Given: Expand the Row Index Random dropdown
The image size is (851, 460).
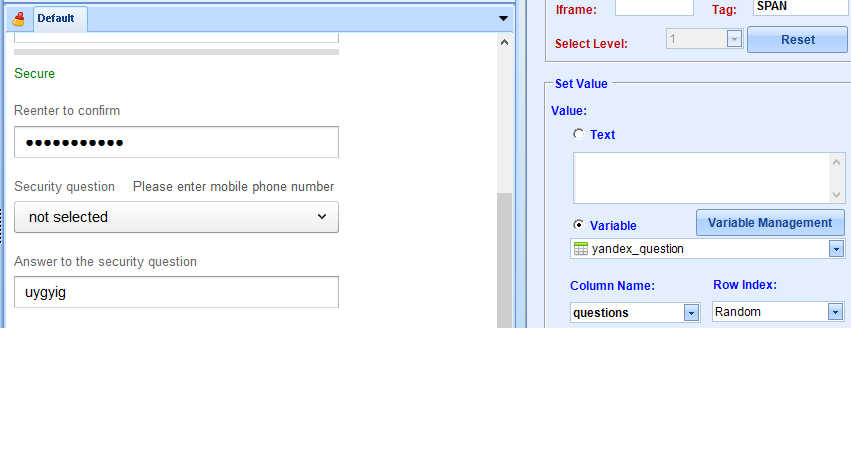Looking at the screenshot, I should pos(835,312).
